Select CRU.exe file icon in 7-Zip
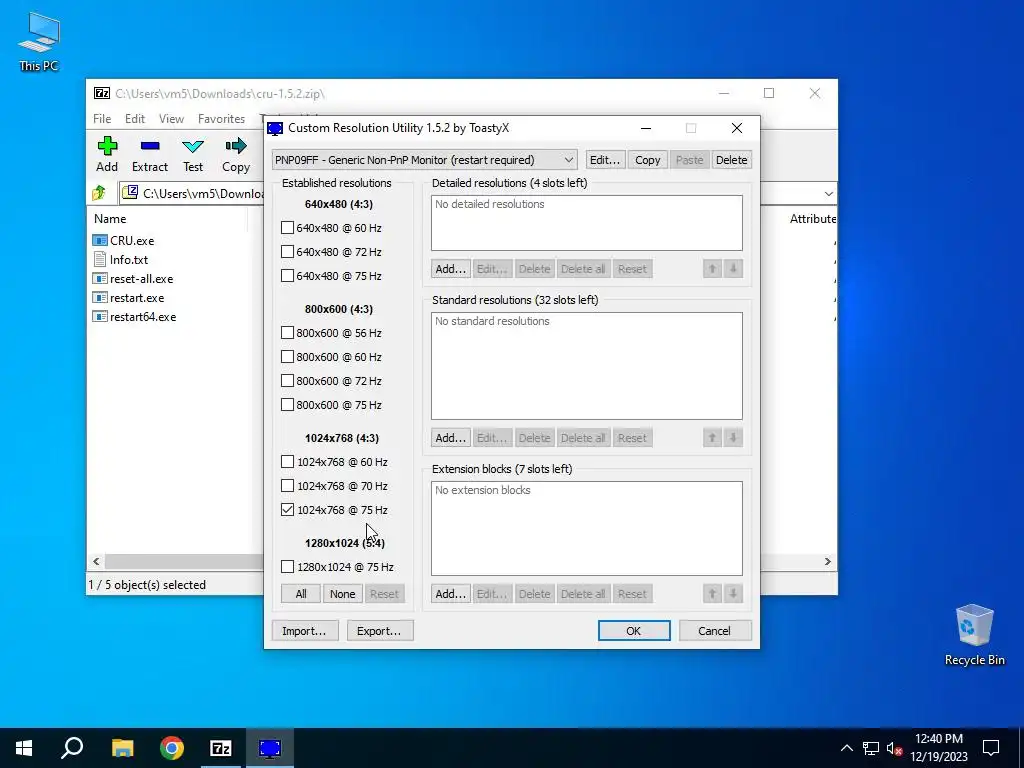 [x=100, y=240]
